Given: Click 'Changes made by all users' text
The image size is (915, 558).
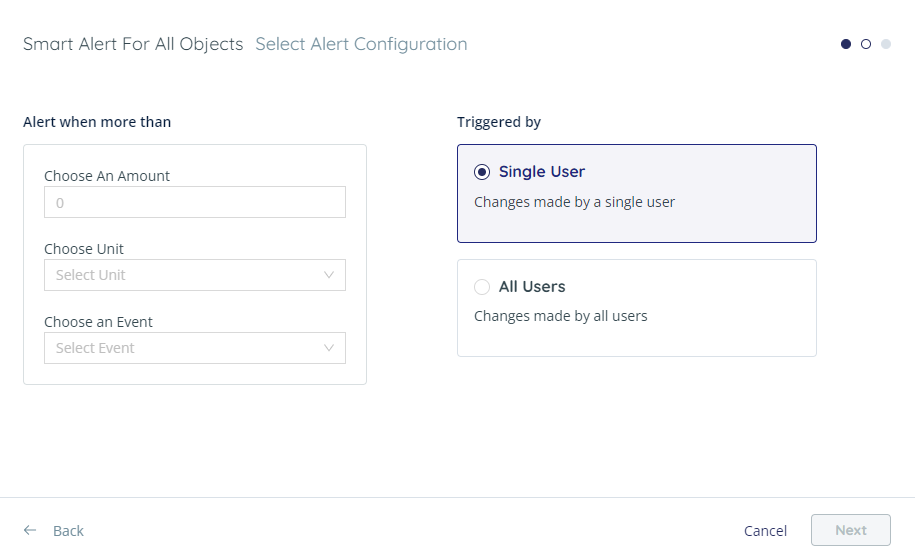Looking at the screenshot, I should pyautogui.click(x=561, y=316).
